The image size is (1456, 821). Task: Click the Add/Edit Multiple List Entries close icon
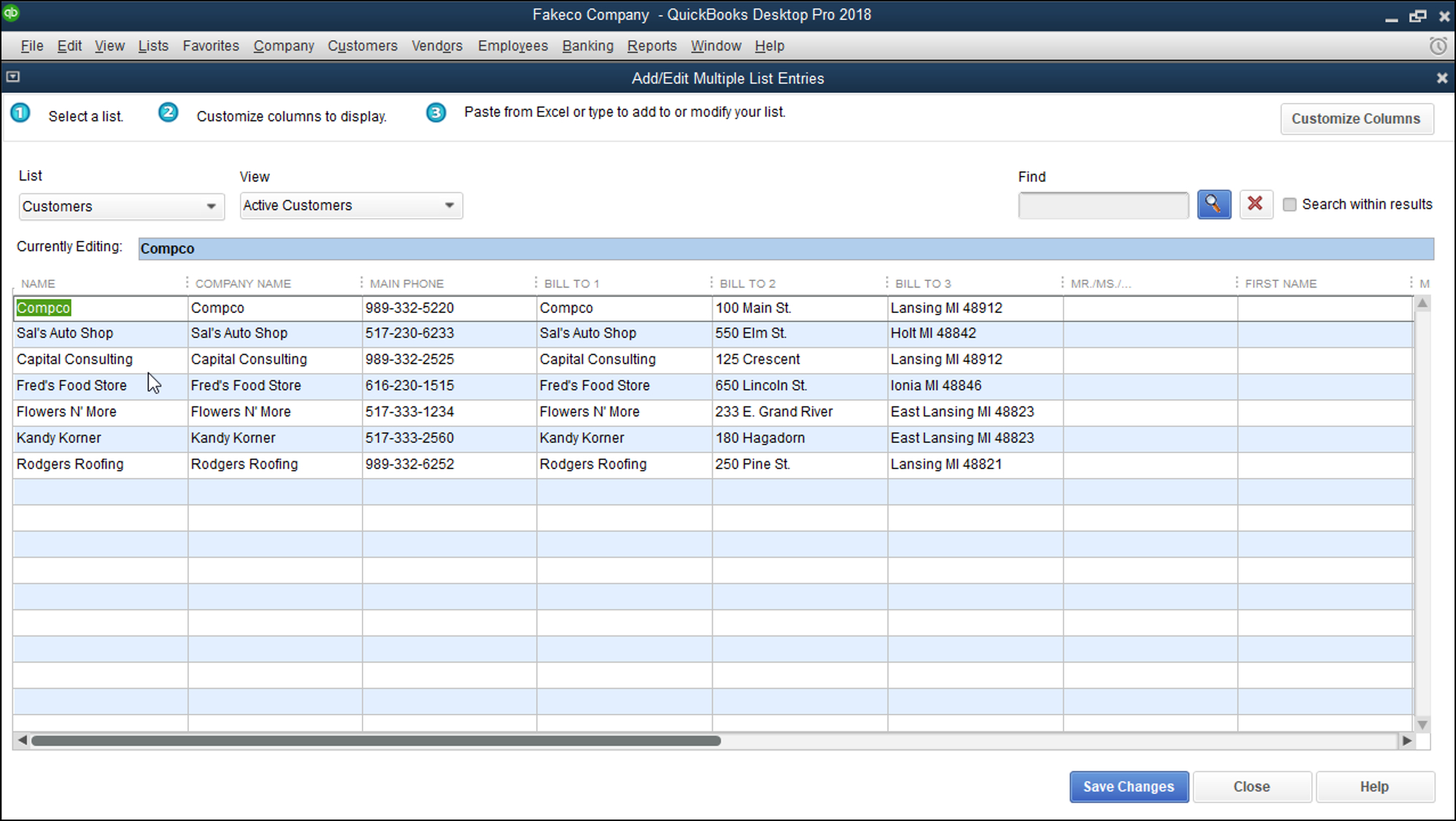[1442, 78]
